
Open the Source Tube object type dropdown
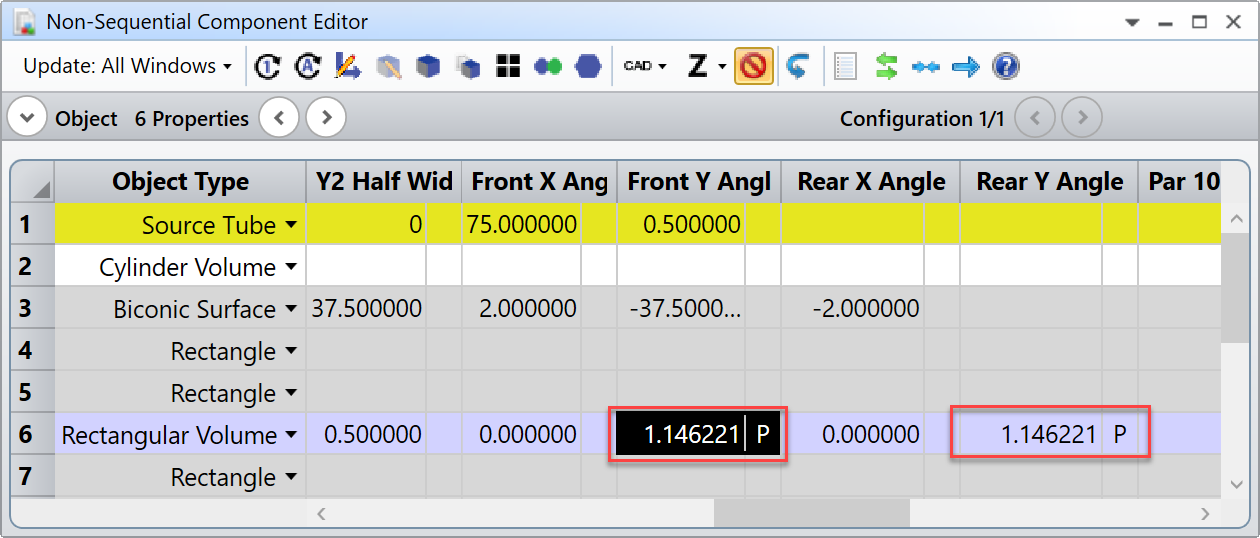[291, 226]
